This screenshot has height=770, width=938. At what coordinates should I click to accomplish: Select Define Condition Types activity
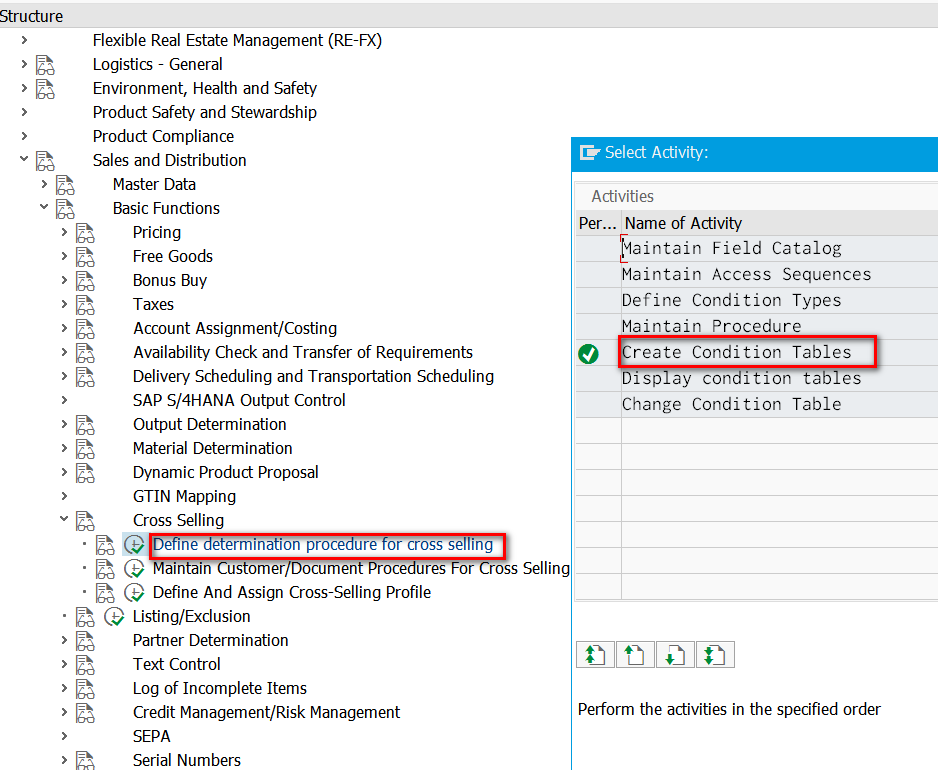tap(731, 300)
